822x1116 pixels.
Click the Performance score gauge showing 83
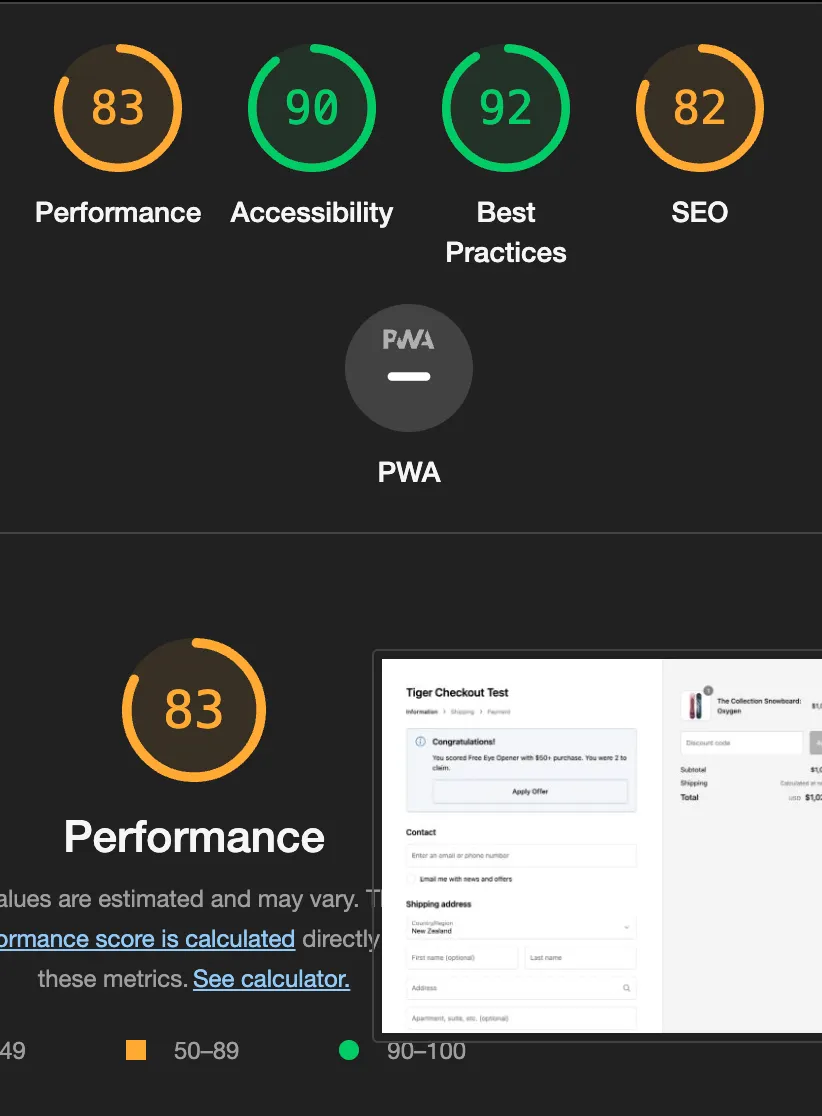pos(117,107)
